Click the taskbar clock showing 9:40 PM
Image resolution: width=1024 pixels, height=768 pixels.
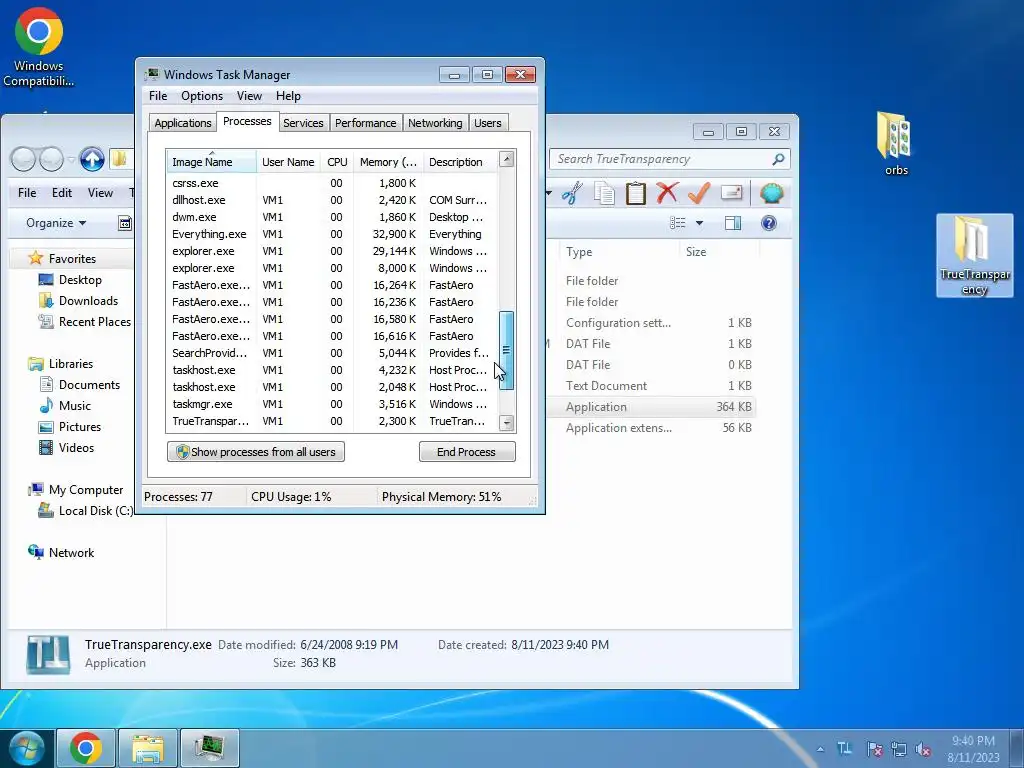[x=973, y=748]
